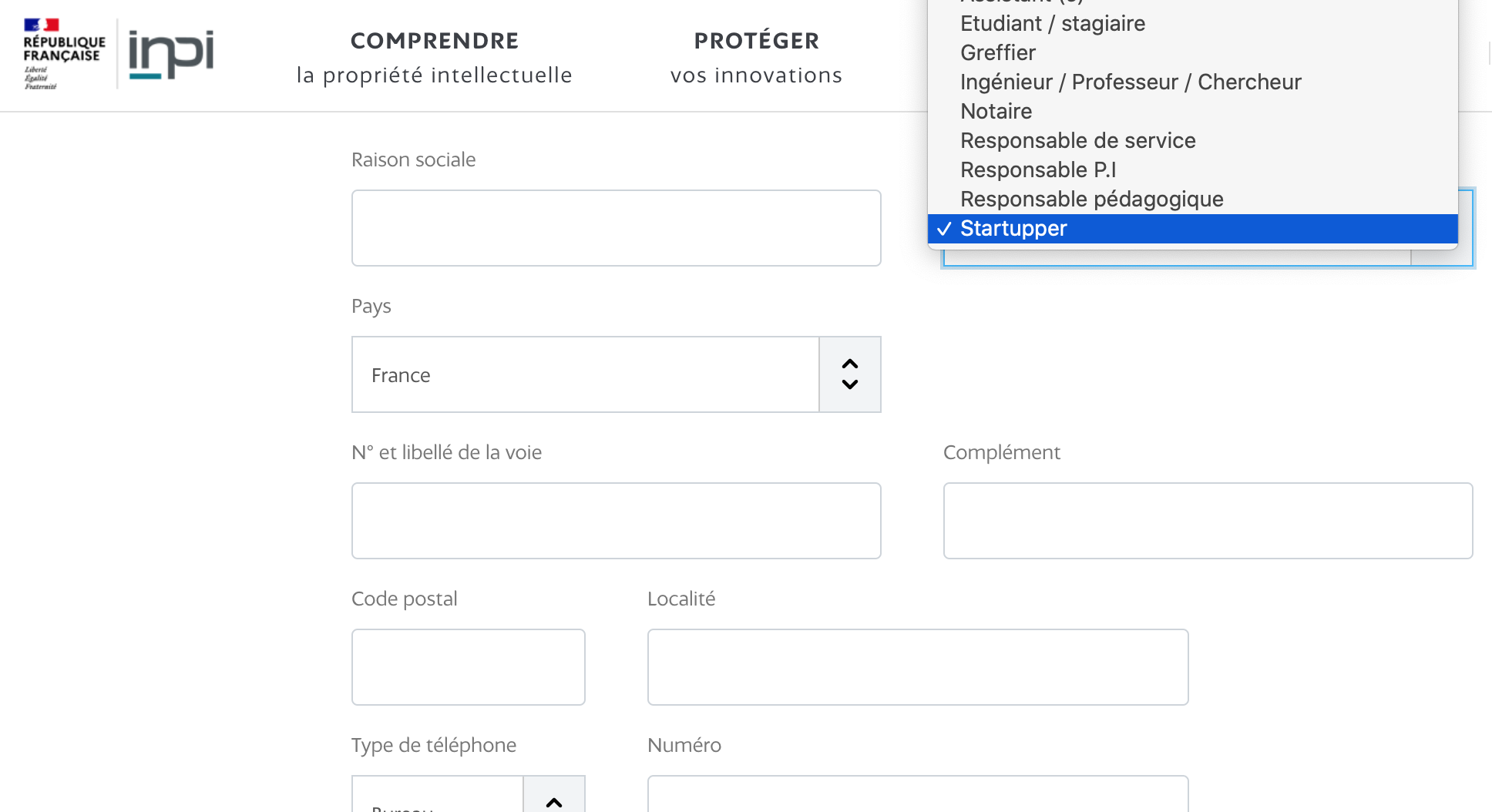Select the Etudiant / stagiaire option

(1052, 24)
